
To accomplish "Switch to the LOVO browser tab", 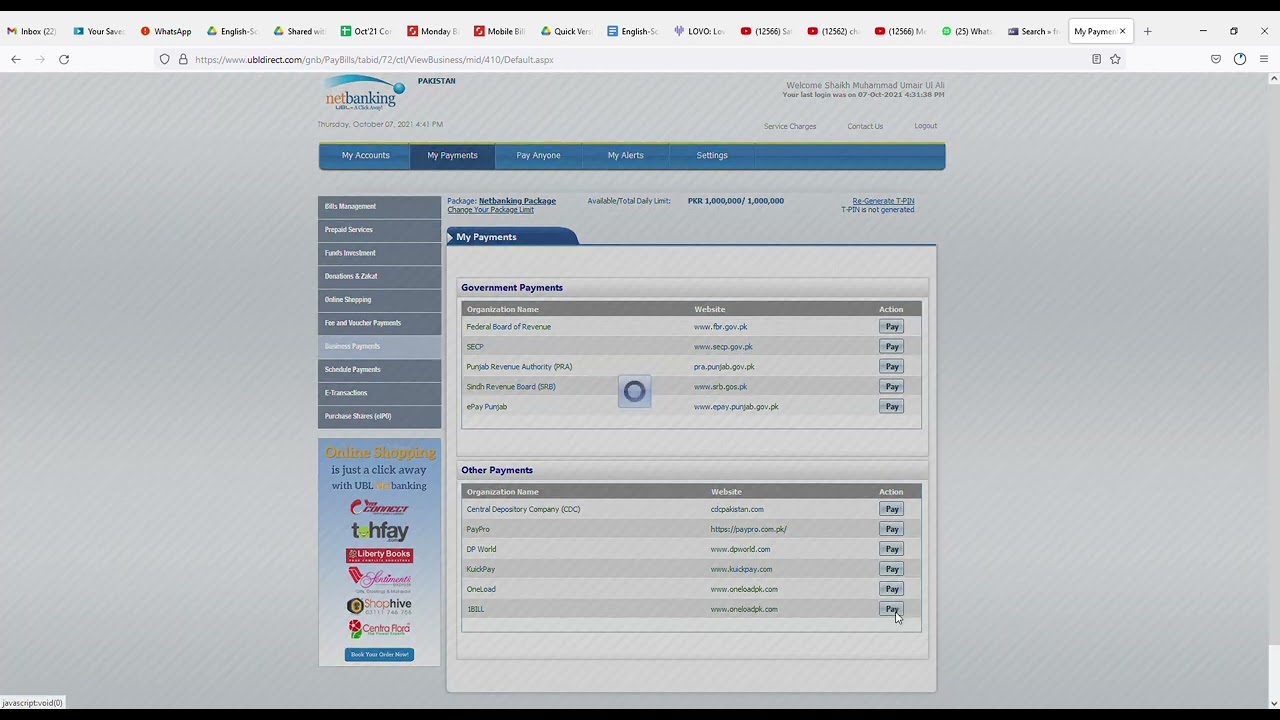I will 700,31.
